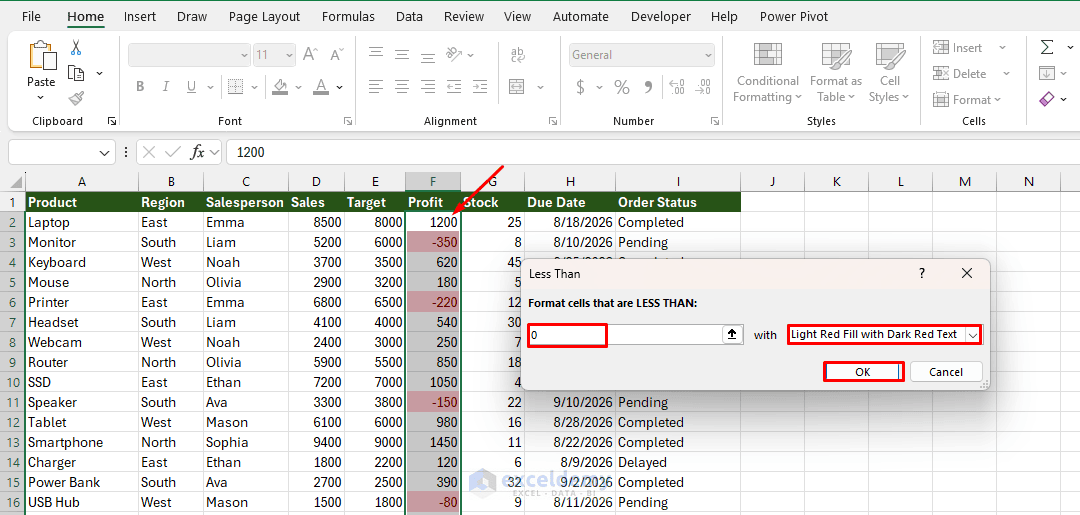The width and height of the screenshot is (1080, 515).
Task: Click the Order Status header cell
Action: pyautogui.click(x=678, y=202)
